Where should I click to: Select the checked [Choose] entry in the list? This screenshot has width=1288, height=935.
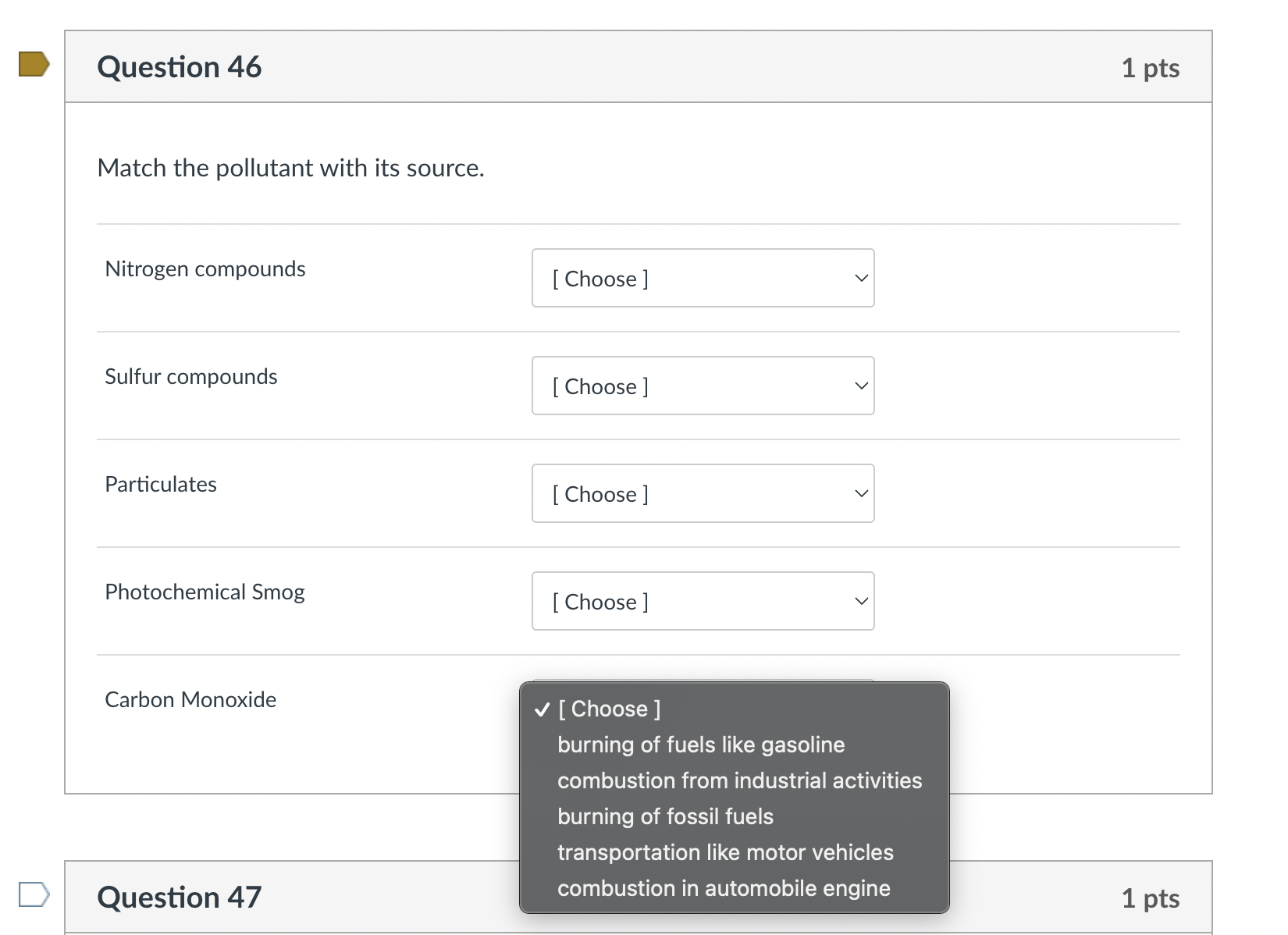click(609, 709)
